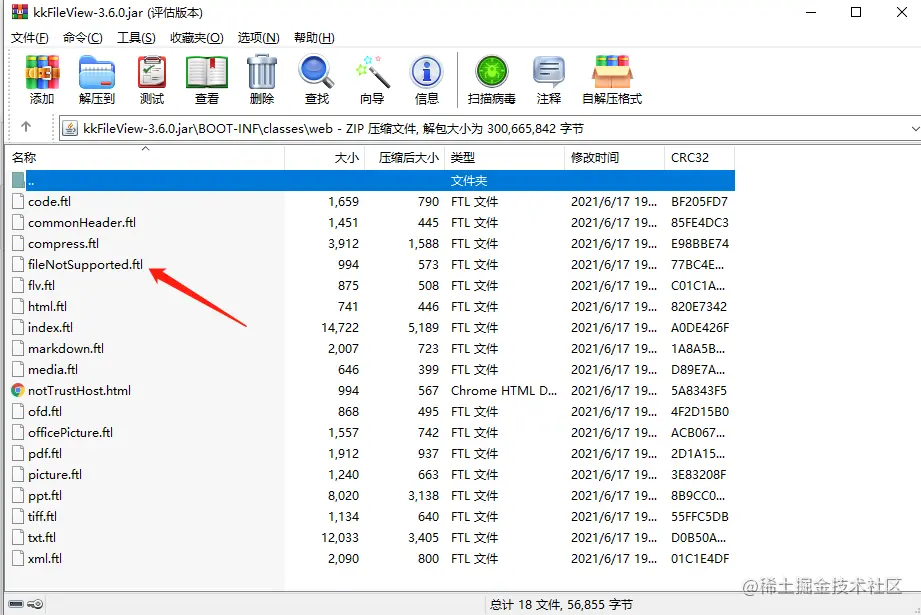
Task: Select the file notTrustHost.html
Action: (x=79, y=391)
